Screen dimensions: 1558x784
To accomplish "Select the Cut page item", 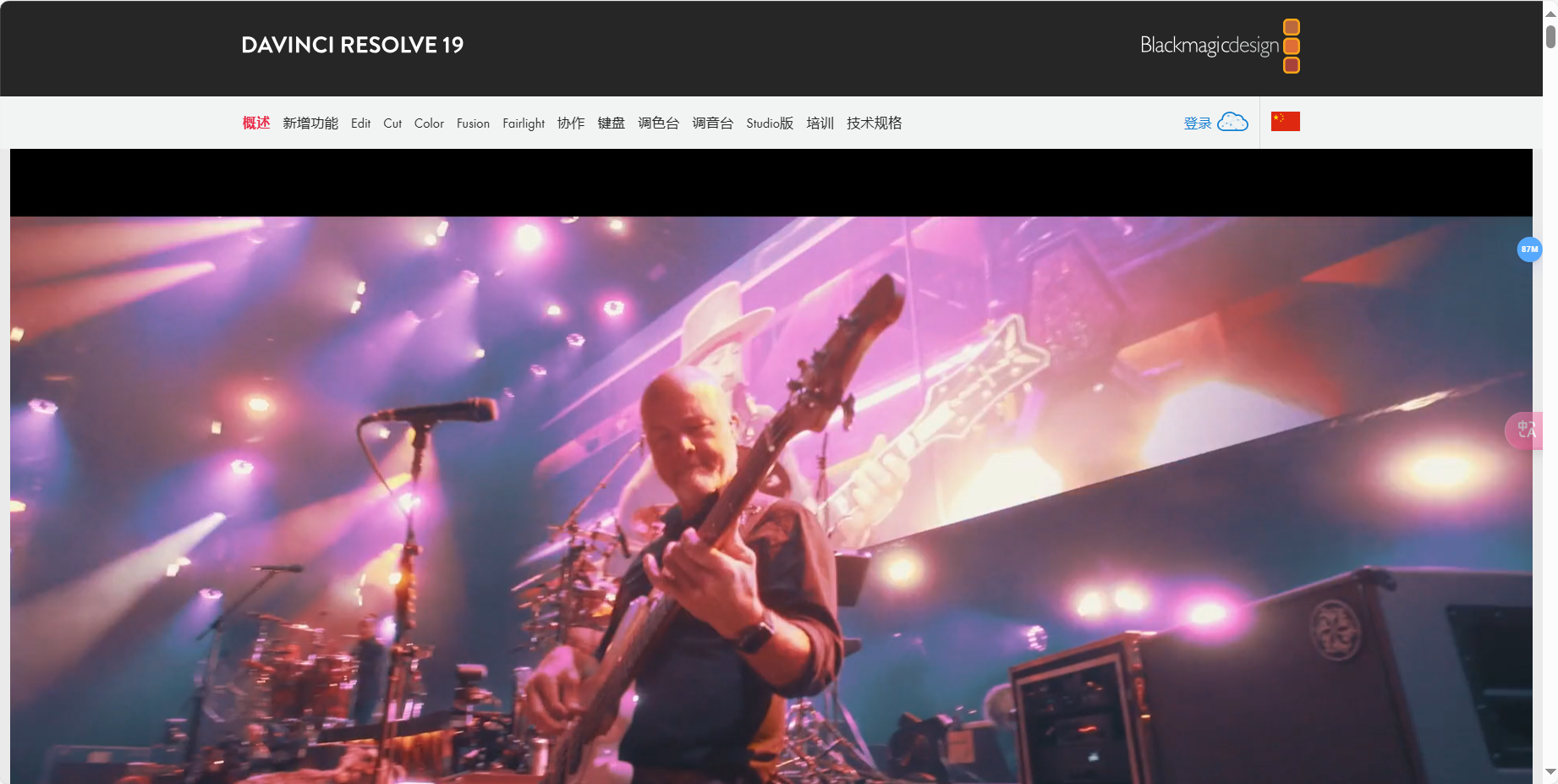I will [x=392, y=123].
